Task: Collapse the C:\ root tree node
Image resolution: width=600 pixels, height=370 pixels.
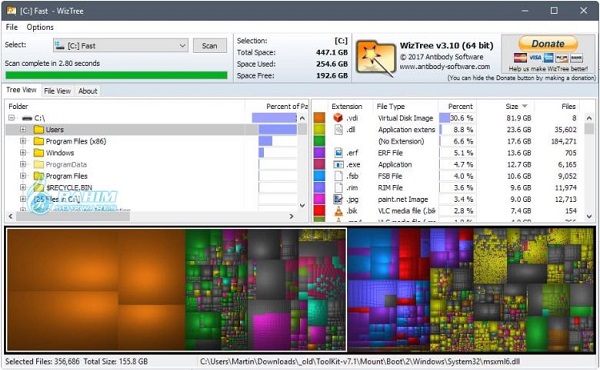Action: pyautogui.click(x=11, y=118)
